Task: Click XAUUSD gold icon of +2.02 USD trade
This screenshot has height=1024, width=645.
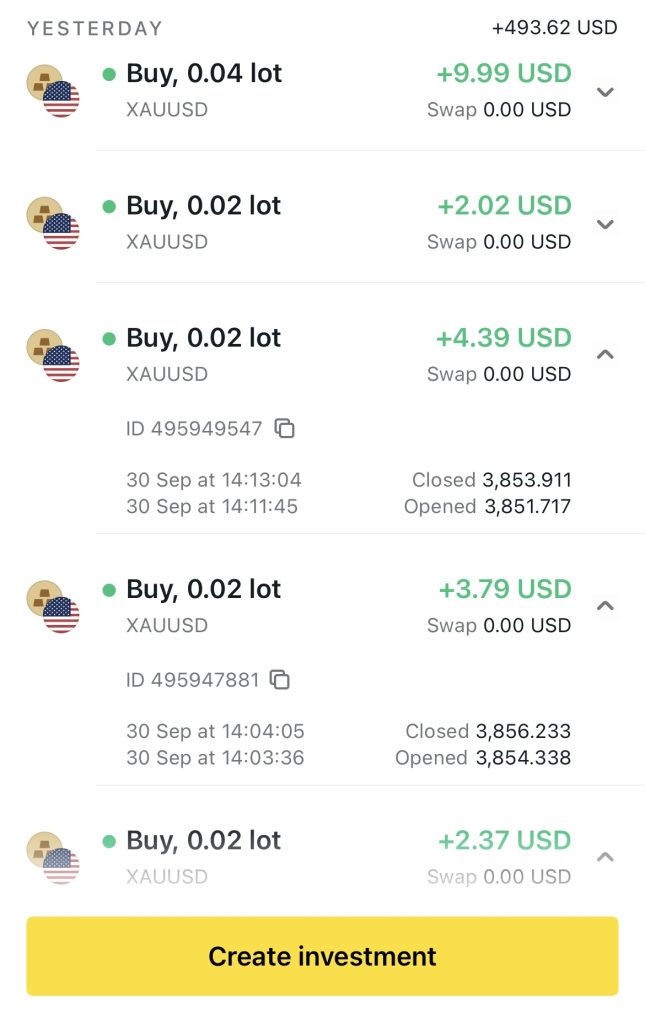Action: (x=52, y=223)
